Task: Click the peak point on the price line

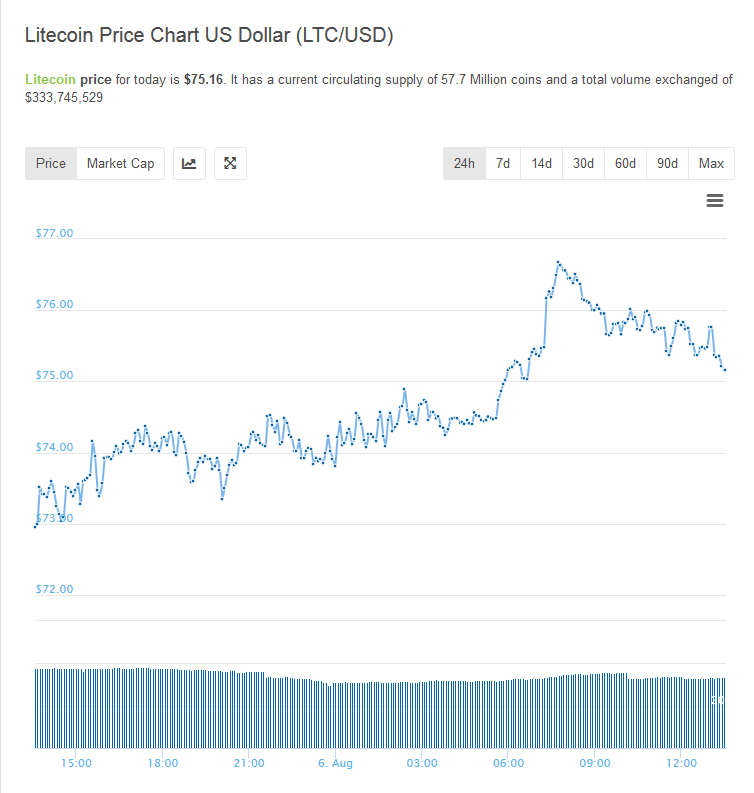Action: pos(558,262)
